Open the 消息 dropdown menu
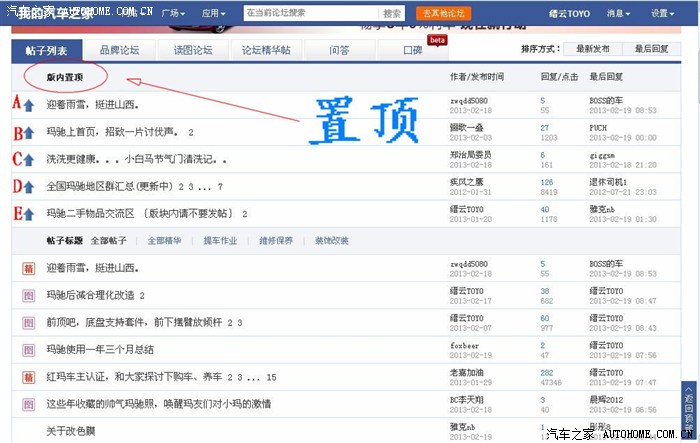 coord(618,13)
